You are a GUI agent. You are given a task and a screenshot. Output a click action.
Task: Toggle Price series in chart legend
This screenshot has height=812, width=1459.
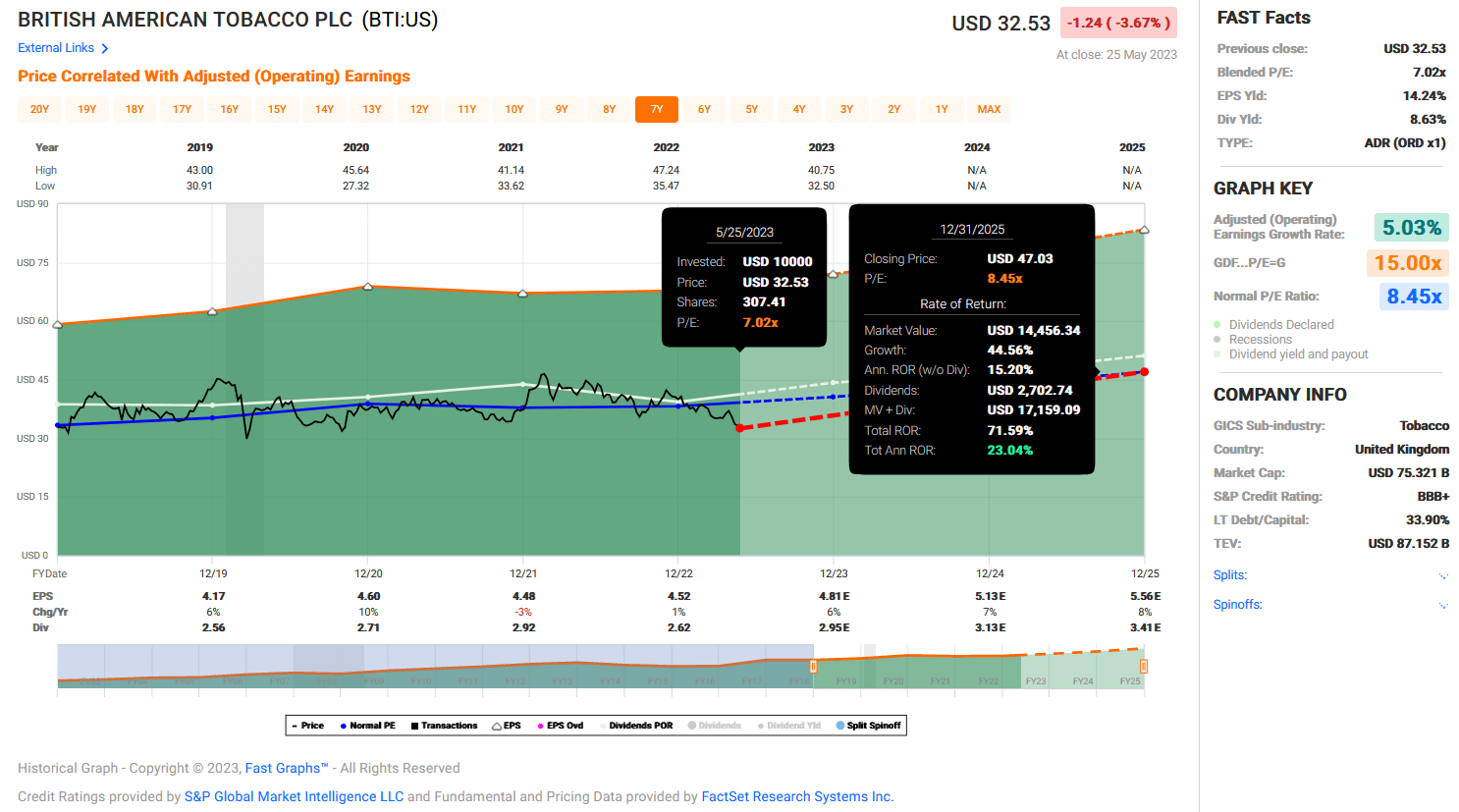click(x=308, y=726)
